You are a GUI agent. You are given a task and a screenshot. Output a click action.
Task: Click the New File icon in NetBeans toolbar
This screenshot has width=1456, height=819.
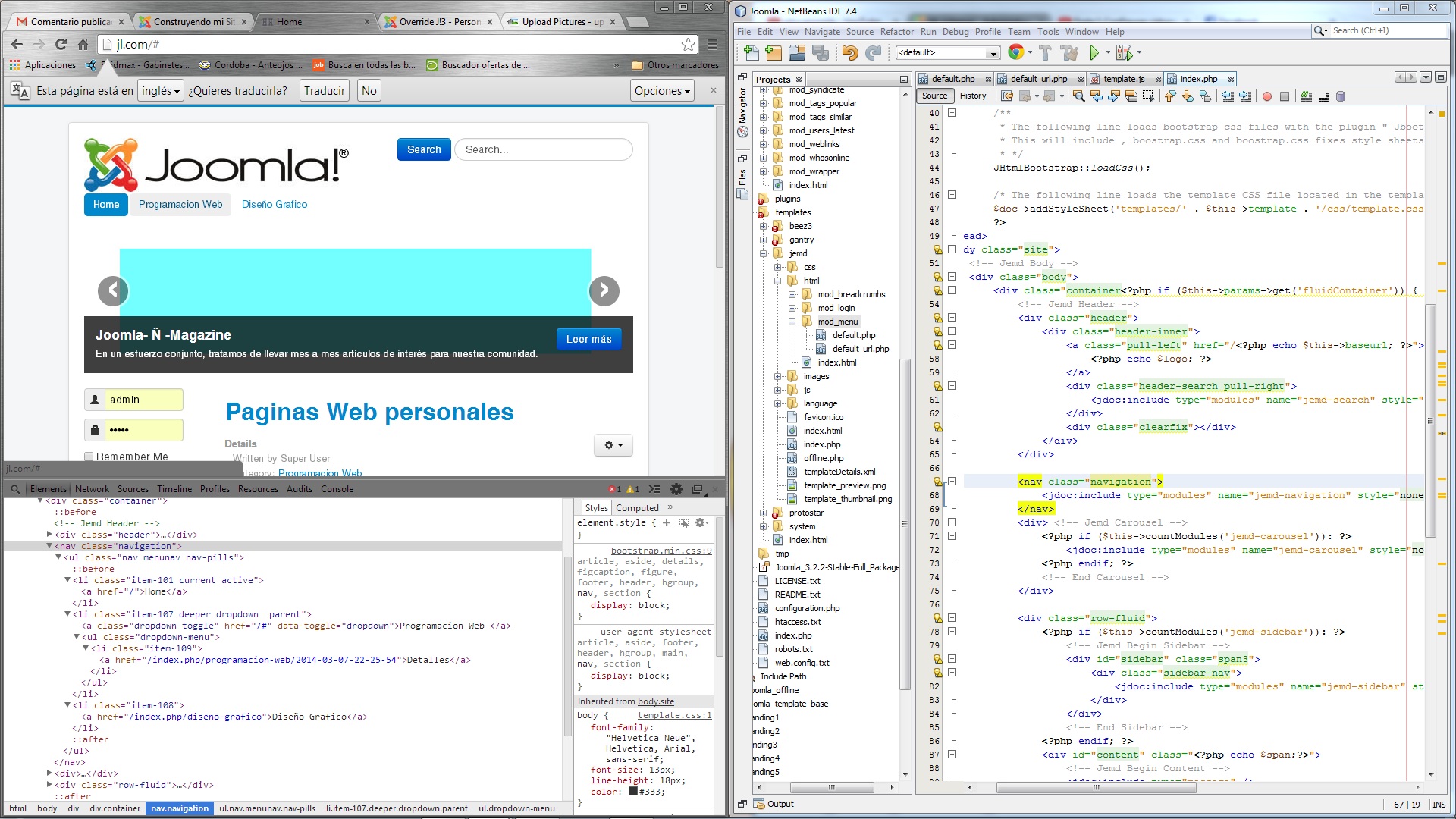pyautogui.click(x=751, y=52)
